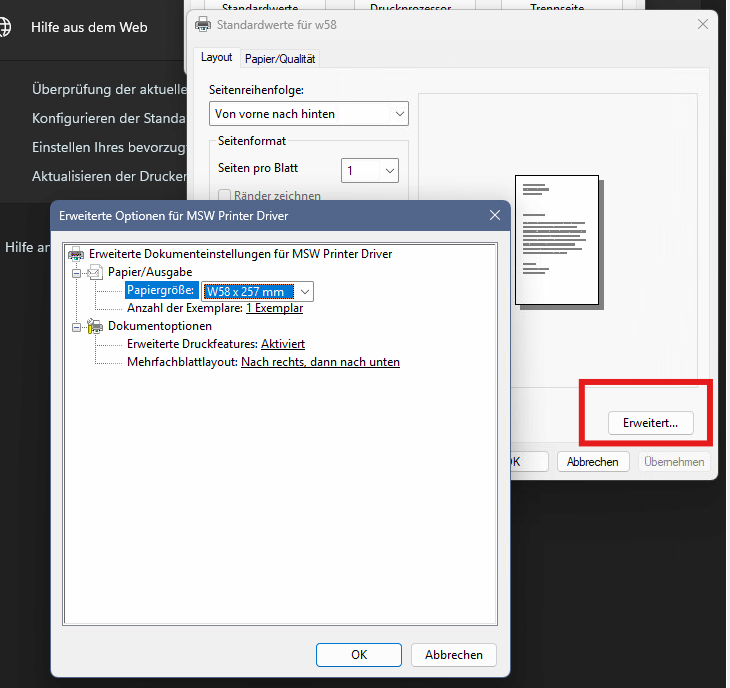Toggle the Ränder zeichnen checkbox

[x=225, y=196]
